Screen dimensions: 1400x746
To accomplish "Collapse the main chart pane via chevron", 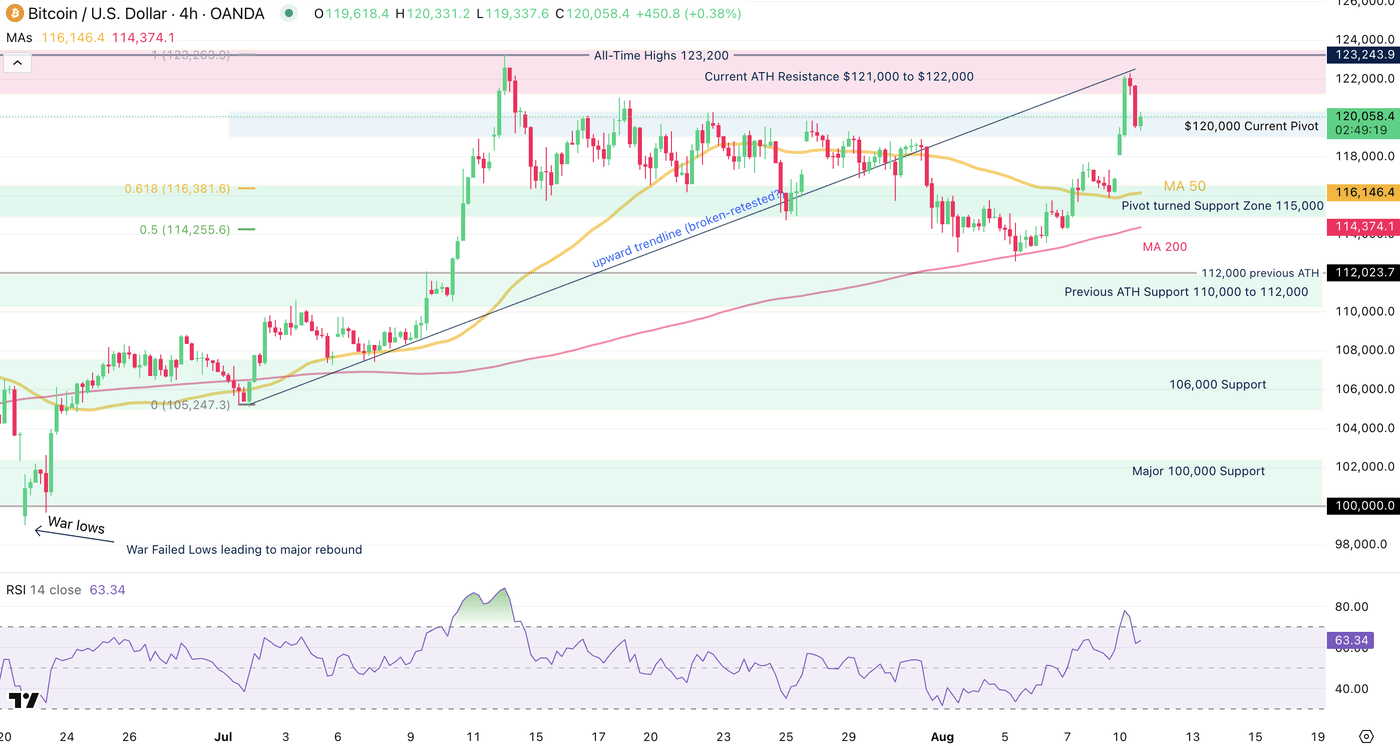I will [x=17, y=62].
